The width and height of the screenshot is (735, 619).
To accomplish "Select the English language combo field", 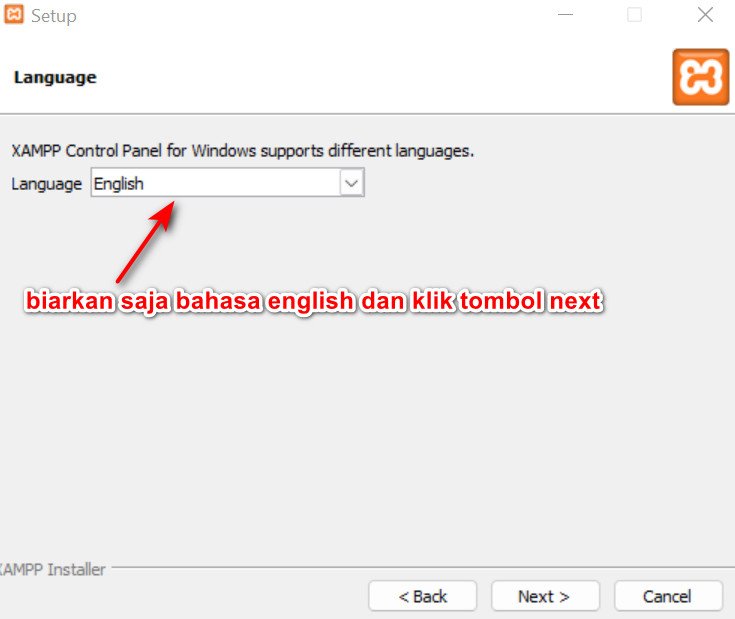I will click(x=227, y=183).
